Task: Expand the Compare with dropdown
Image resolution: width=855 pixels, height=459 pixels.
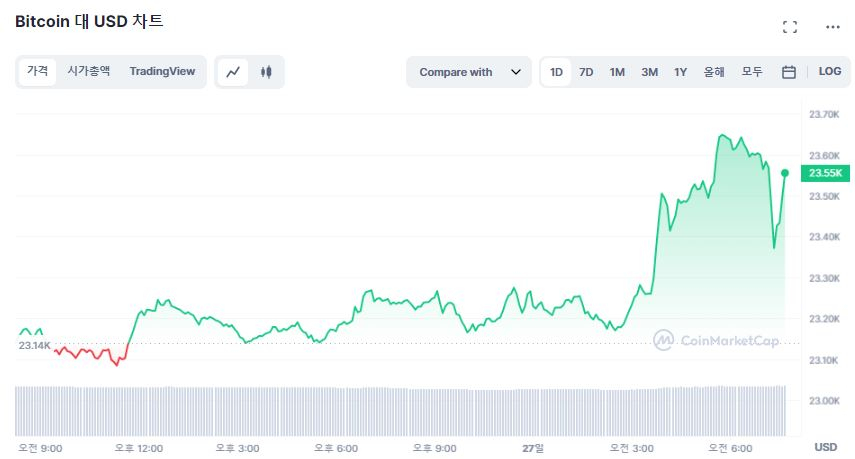Action: (468, 72)
